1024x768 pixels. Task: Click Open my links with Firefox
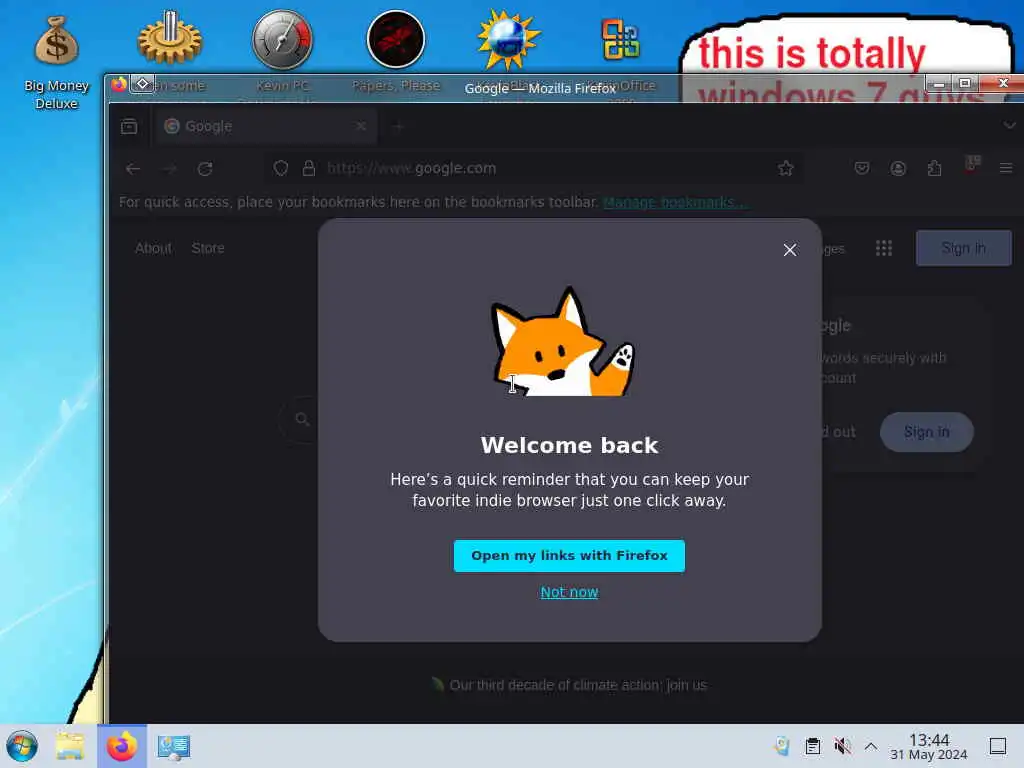(x=569, y=556)
